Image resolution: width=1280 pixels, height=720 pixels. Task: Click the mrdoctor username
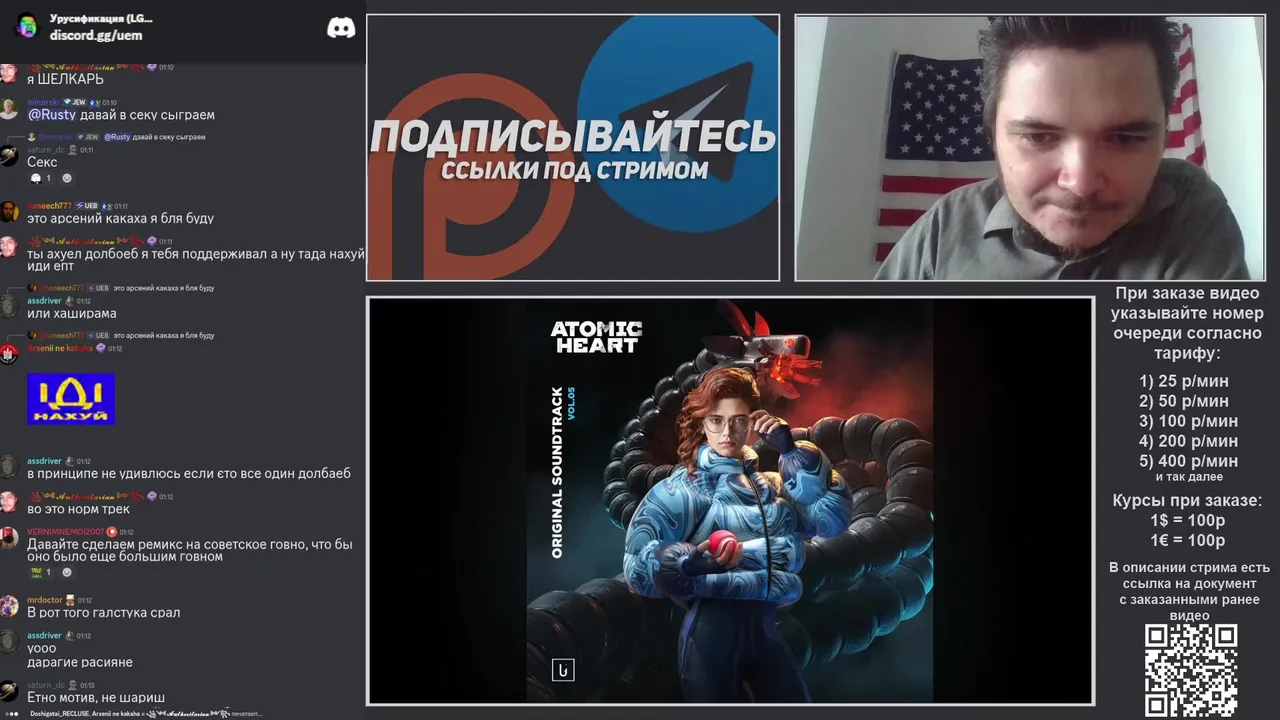(44, 601)
